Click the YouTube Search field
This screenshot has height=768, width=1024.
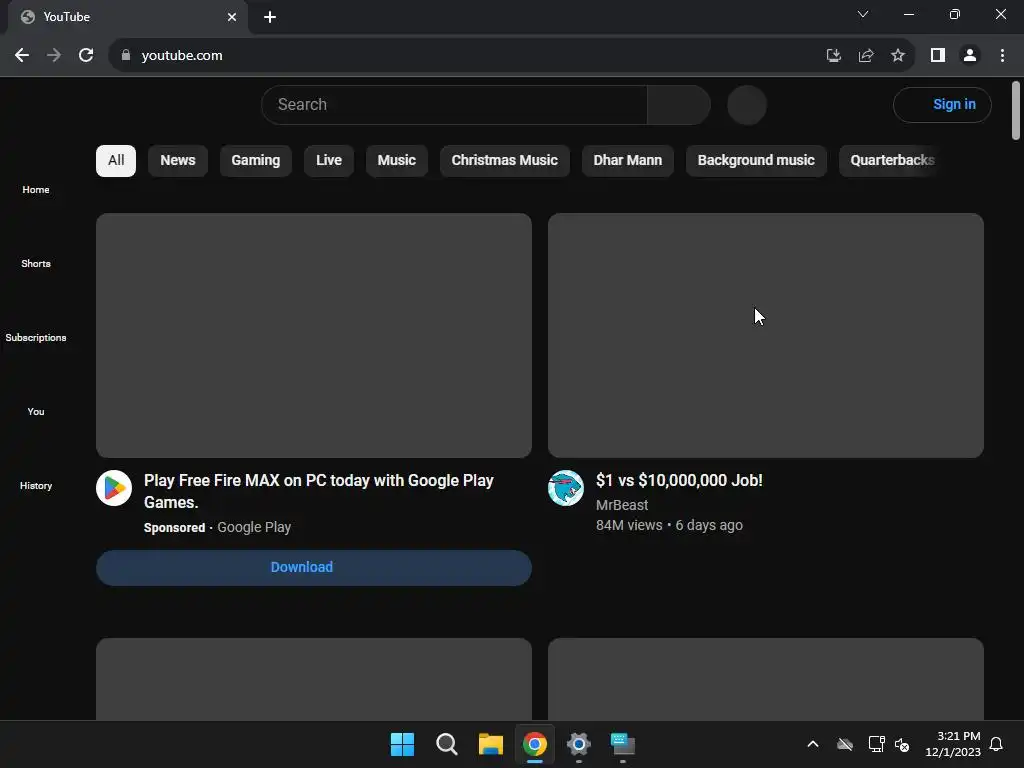click(454, 104)
